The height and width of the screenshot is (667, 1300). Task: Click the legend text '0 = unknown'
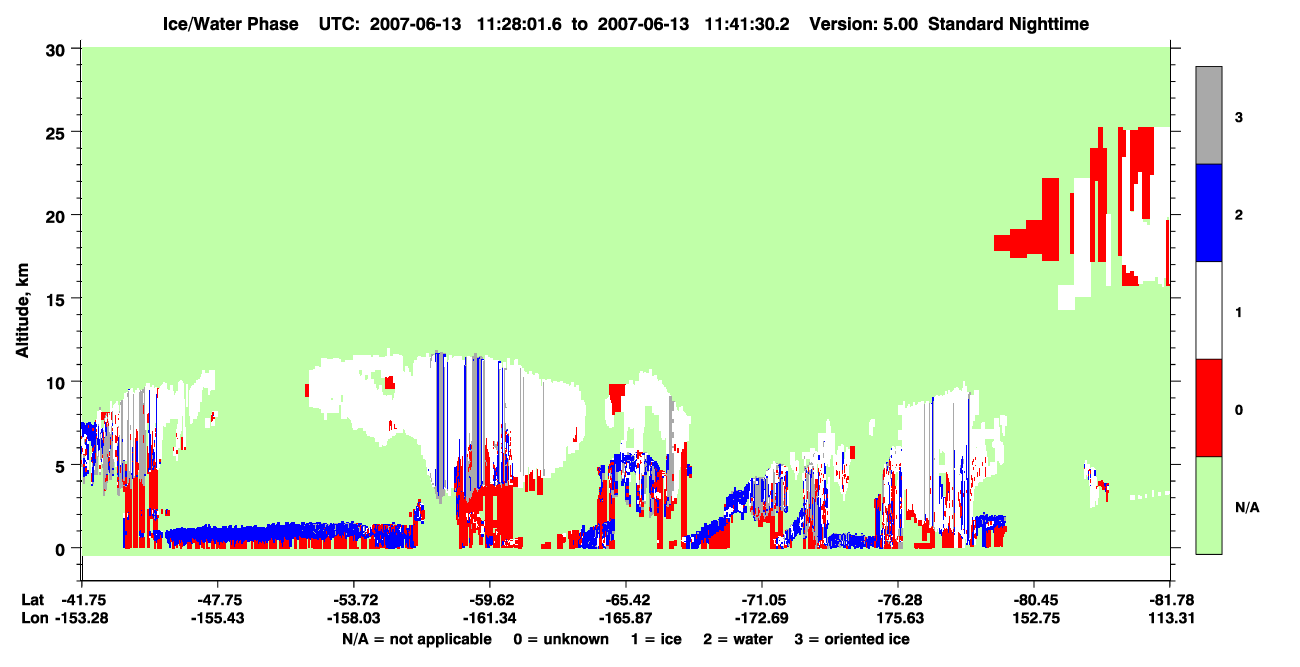(x=560, y=639)
